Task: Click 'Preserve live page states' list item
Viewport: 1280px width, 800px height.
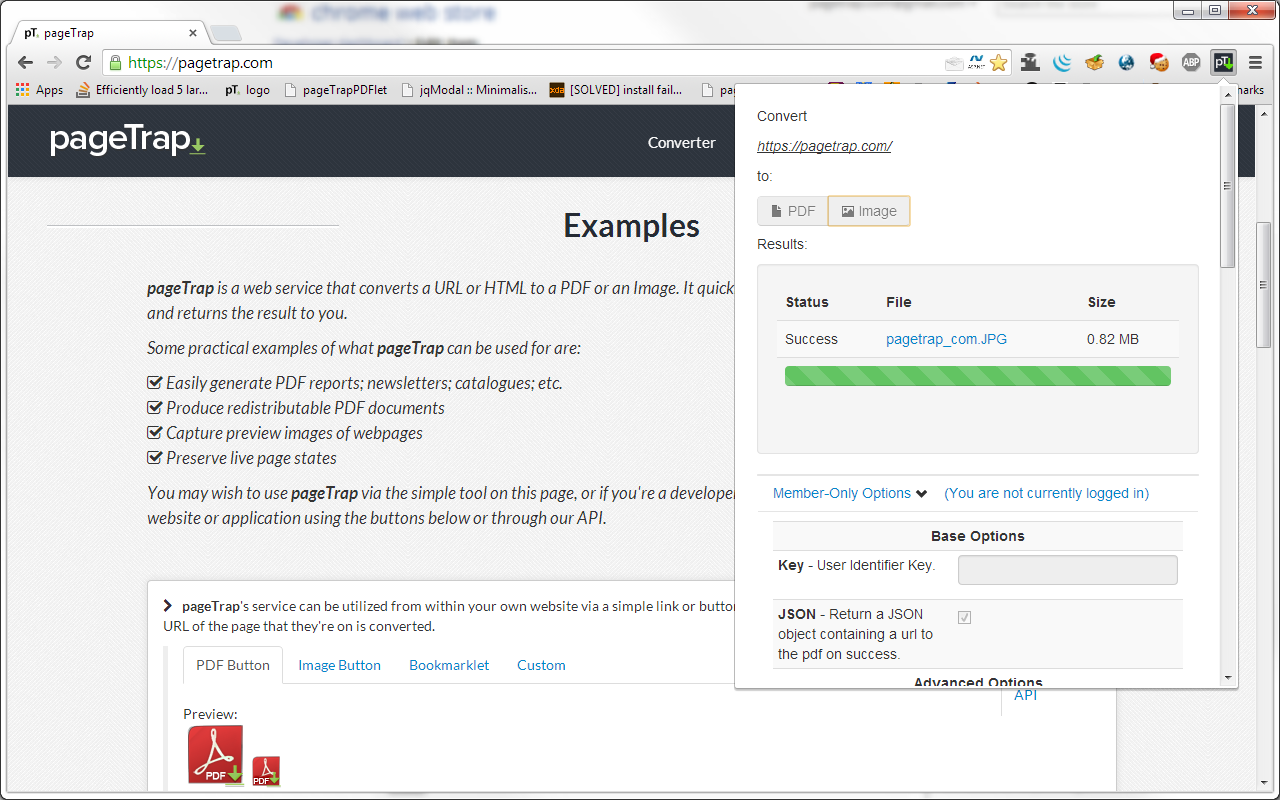Action: [x=251, y=458]
